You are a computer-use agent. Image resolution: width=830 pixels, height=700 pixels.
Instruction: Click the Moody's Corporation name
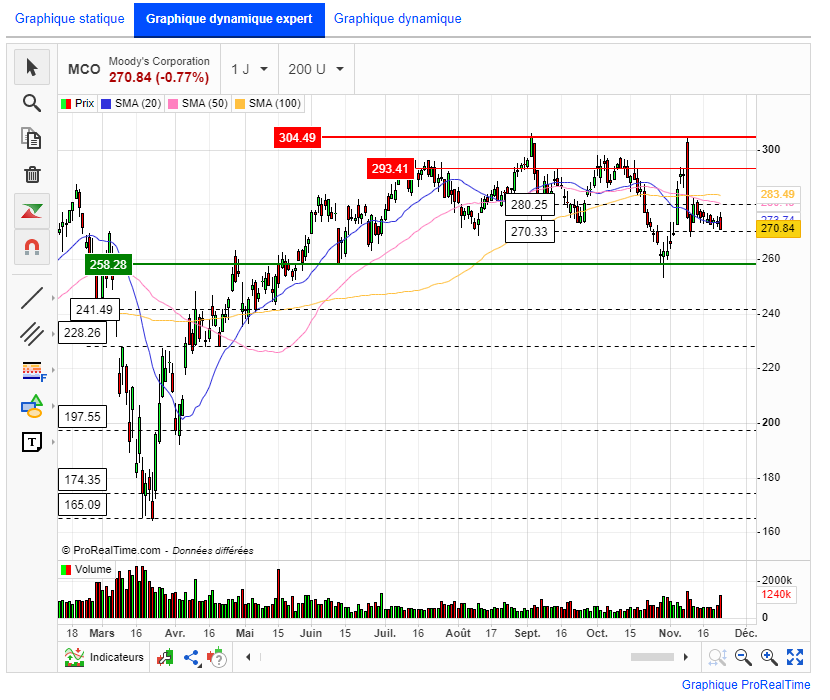[159, 61]
